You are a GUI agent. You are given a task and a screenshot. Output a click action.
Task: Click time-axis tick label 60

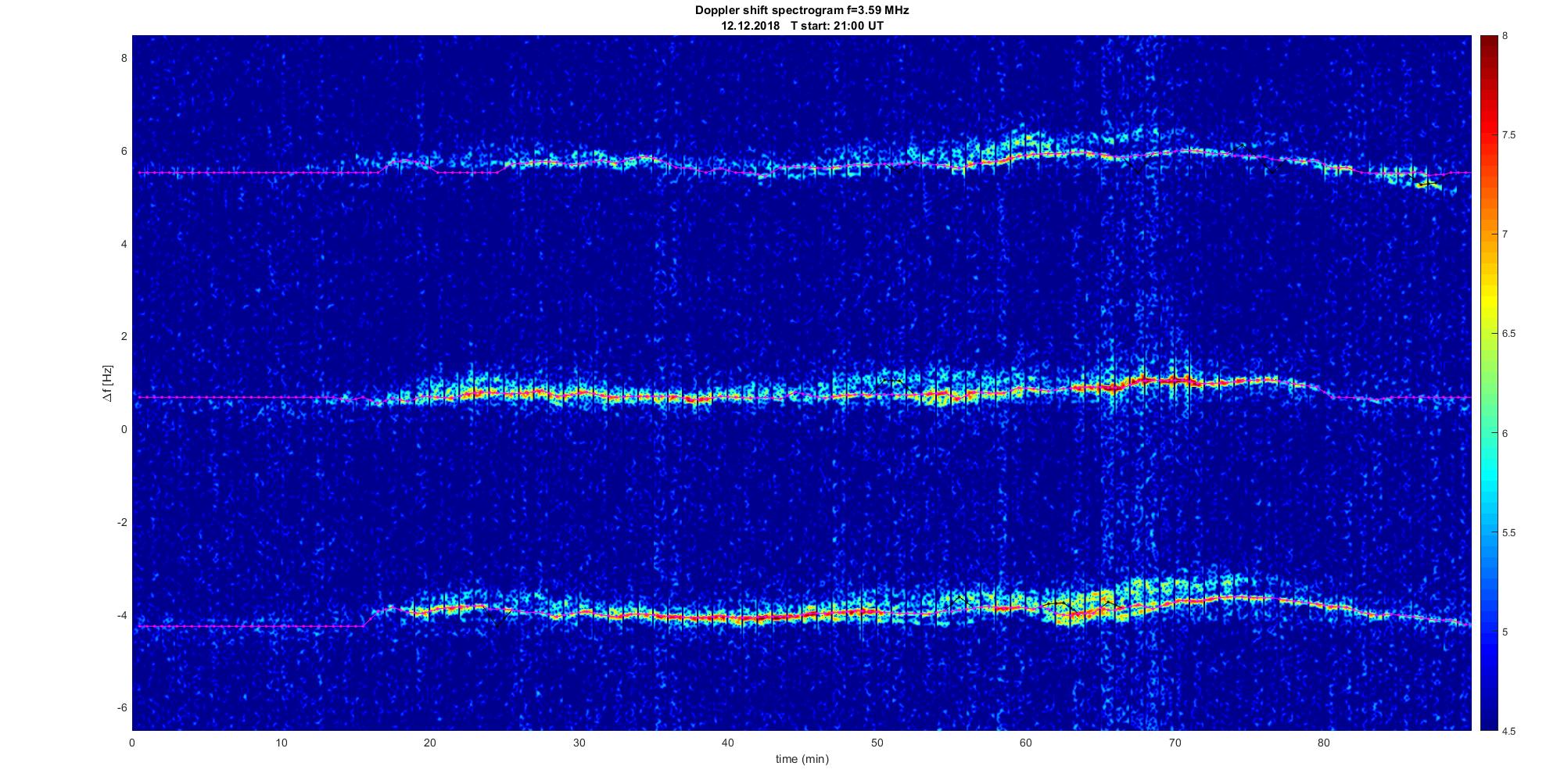coord(1025,743)
